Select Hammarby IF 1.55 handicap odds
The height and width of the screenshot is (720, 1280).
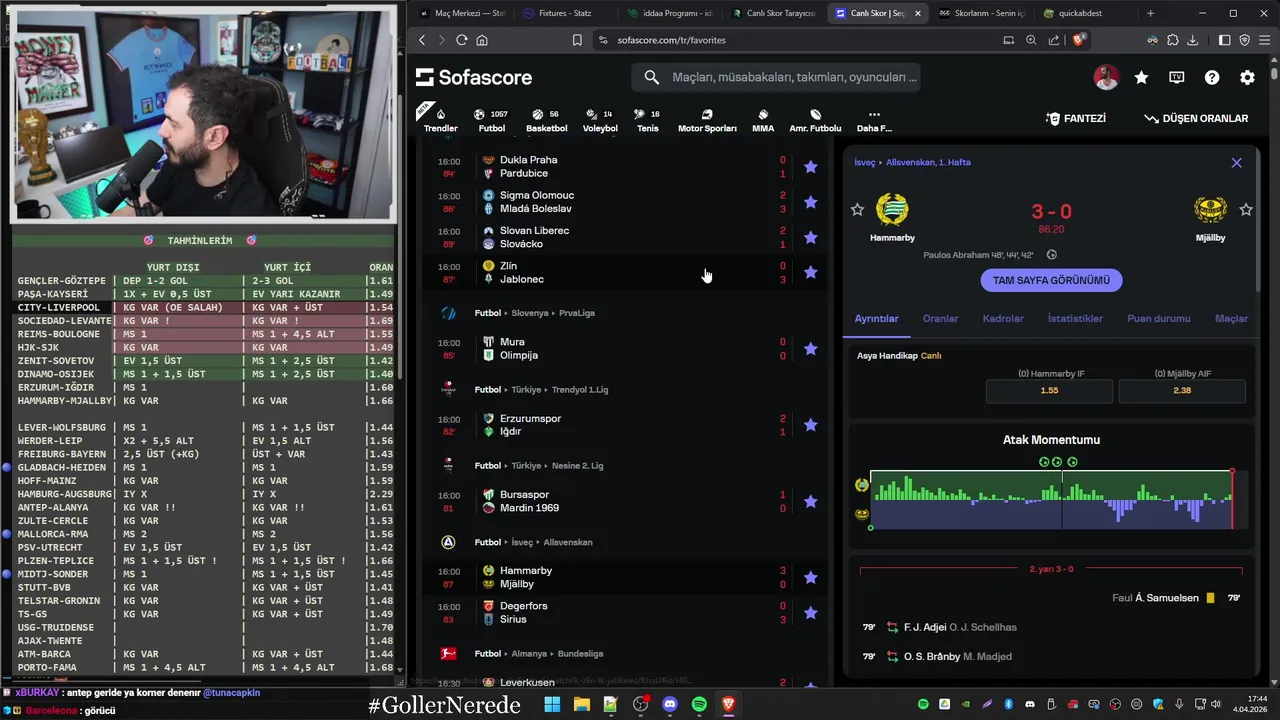1049,390
